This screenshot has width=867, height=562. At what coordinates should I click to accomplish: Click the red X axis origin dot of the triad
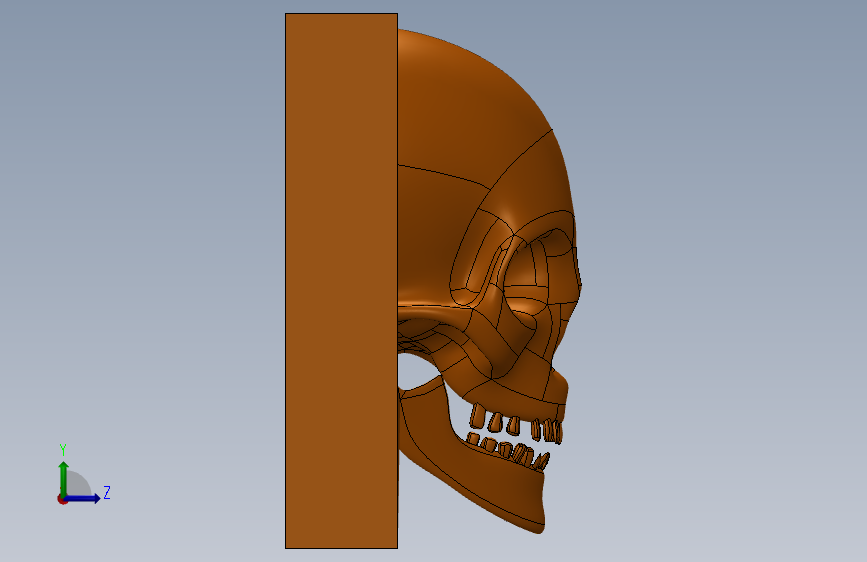tap(62, 499)
